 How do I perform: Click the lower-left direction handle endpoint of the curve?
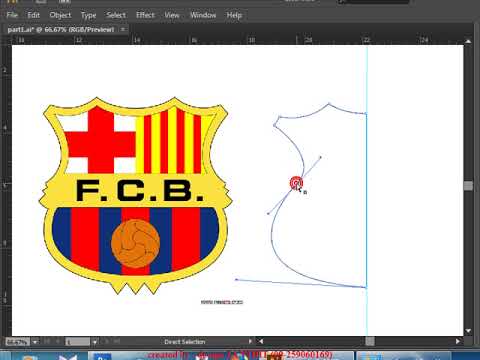coord(268,213)
